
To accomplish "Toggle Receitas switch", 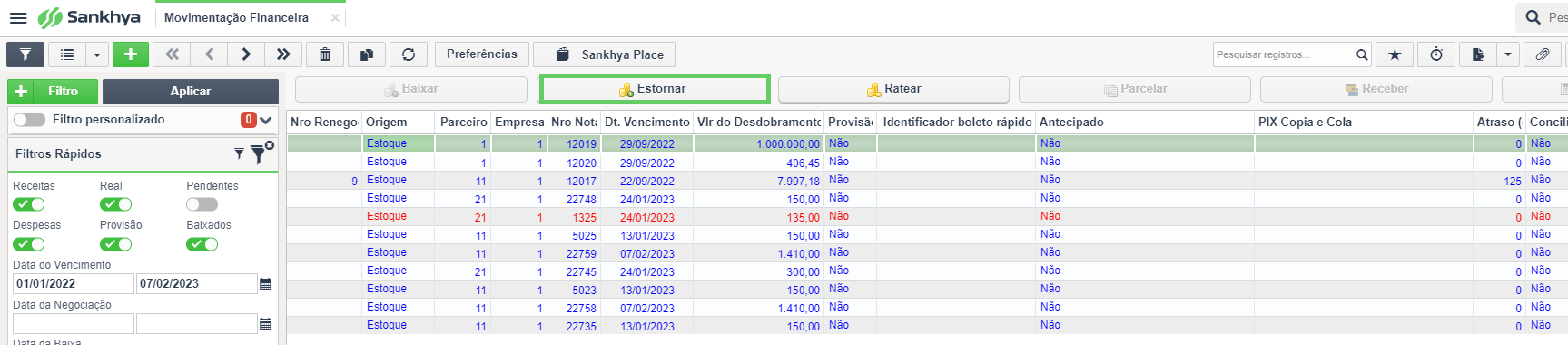I will [x=29, y=204].
